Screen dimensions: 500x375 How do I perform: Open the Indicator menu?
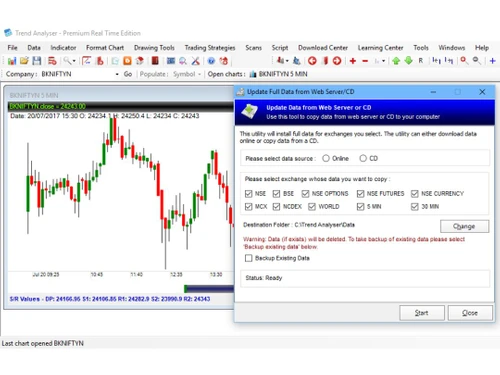click(63, 48)
